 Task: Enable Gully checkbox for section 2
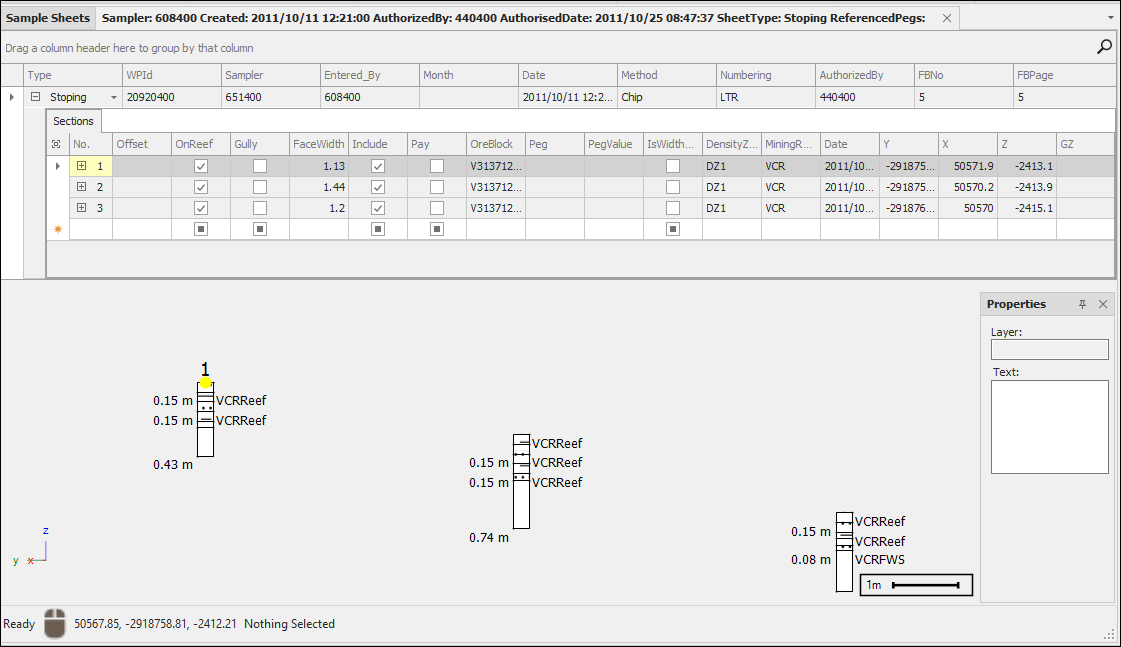[x=260, y=187]
